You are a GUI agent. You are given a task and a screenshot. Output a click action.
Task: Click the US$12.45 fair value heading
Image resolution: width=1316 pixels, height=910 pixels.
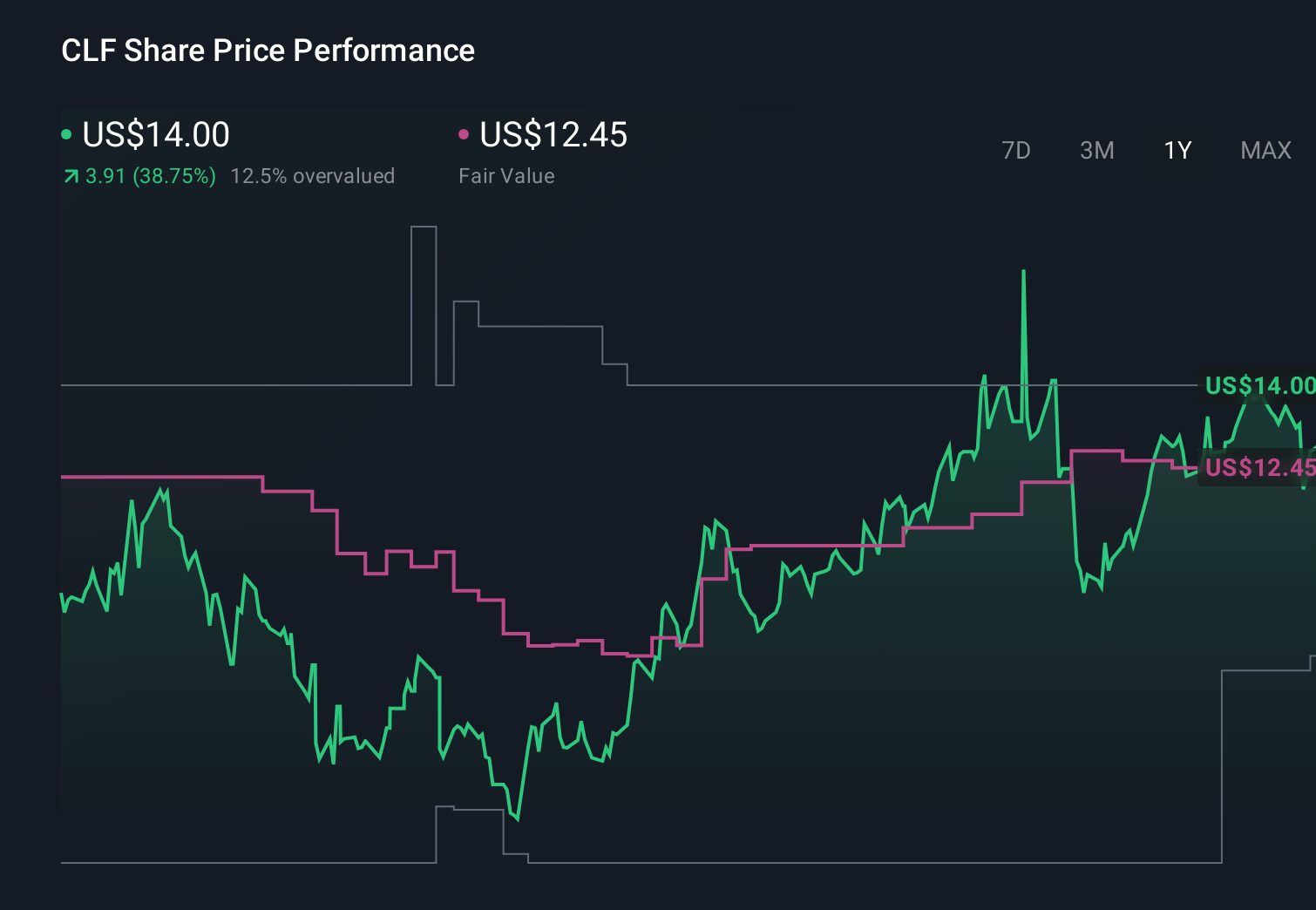click(553, 135)
